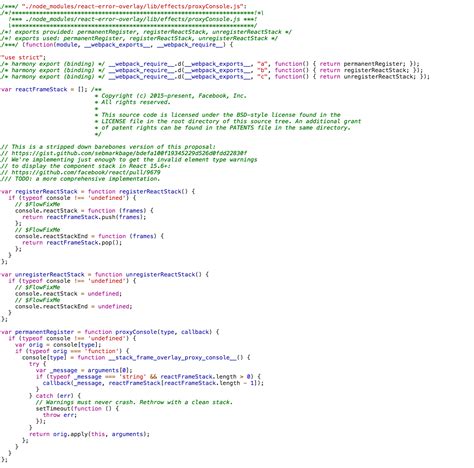This screenshot has width=474, height=468.
Task: Click the permanentRegister variable name
Action: click(44, 332)
